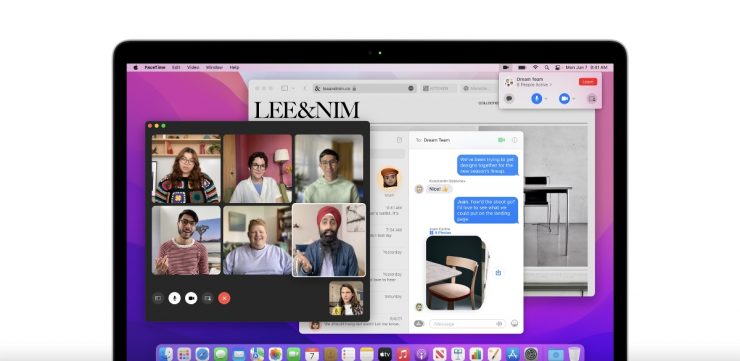
Task: Open the Help menu
Action: click(x=235, y=67)
